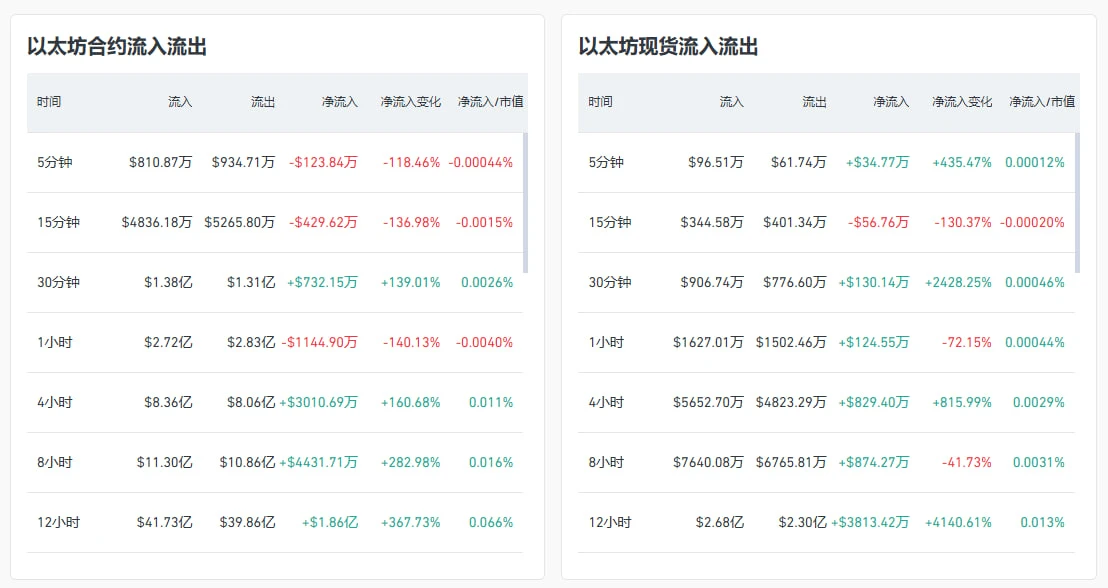The width and height of the screenshot is (1108, 588).
Task: Select the +282.98% change cell
Action: point(411,463)
